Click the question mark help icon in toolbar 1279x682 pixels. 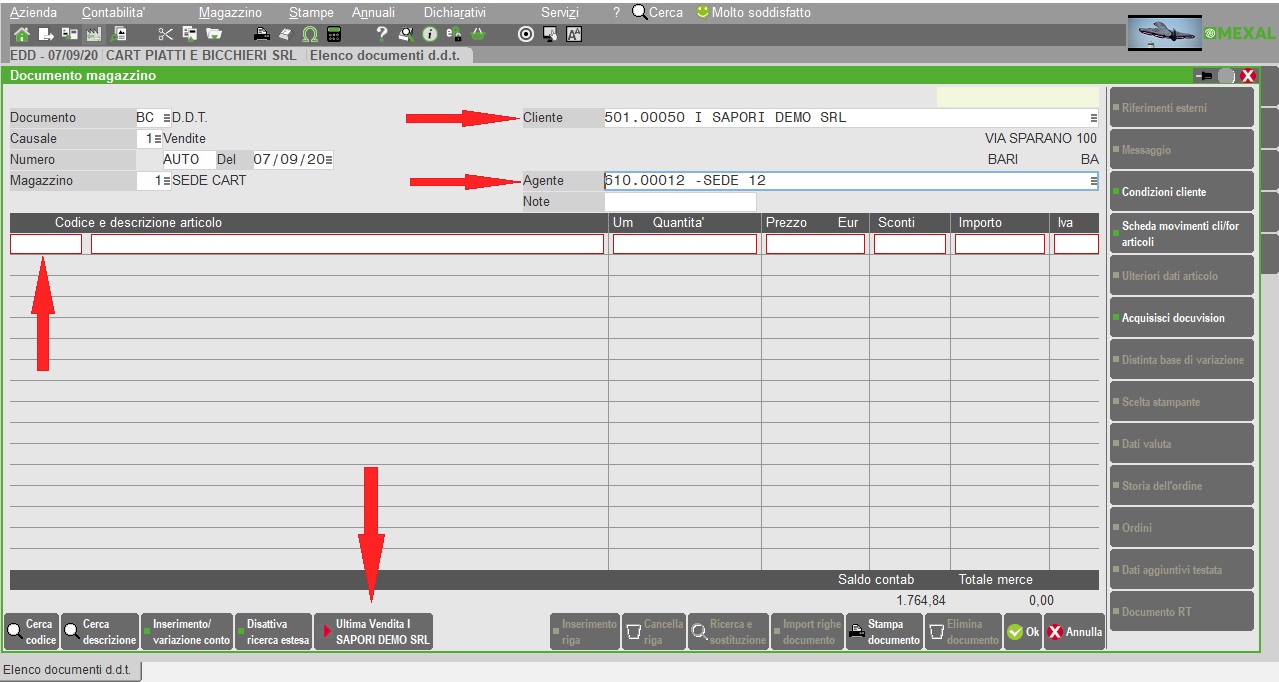click(x=381, y=34)
